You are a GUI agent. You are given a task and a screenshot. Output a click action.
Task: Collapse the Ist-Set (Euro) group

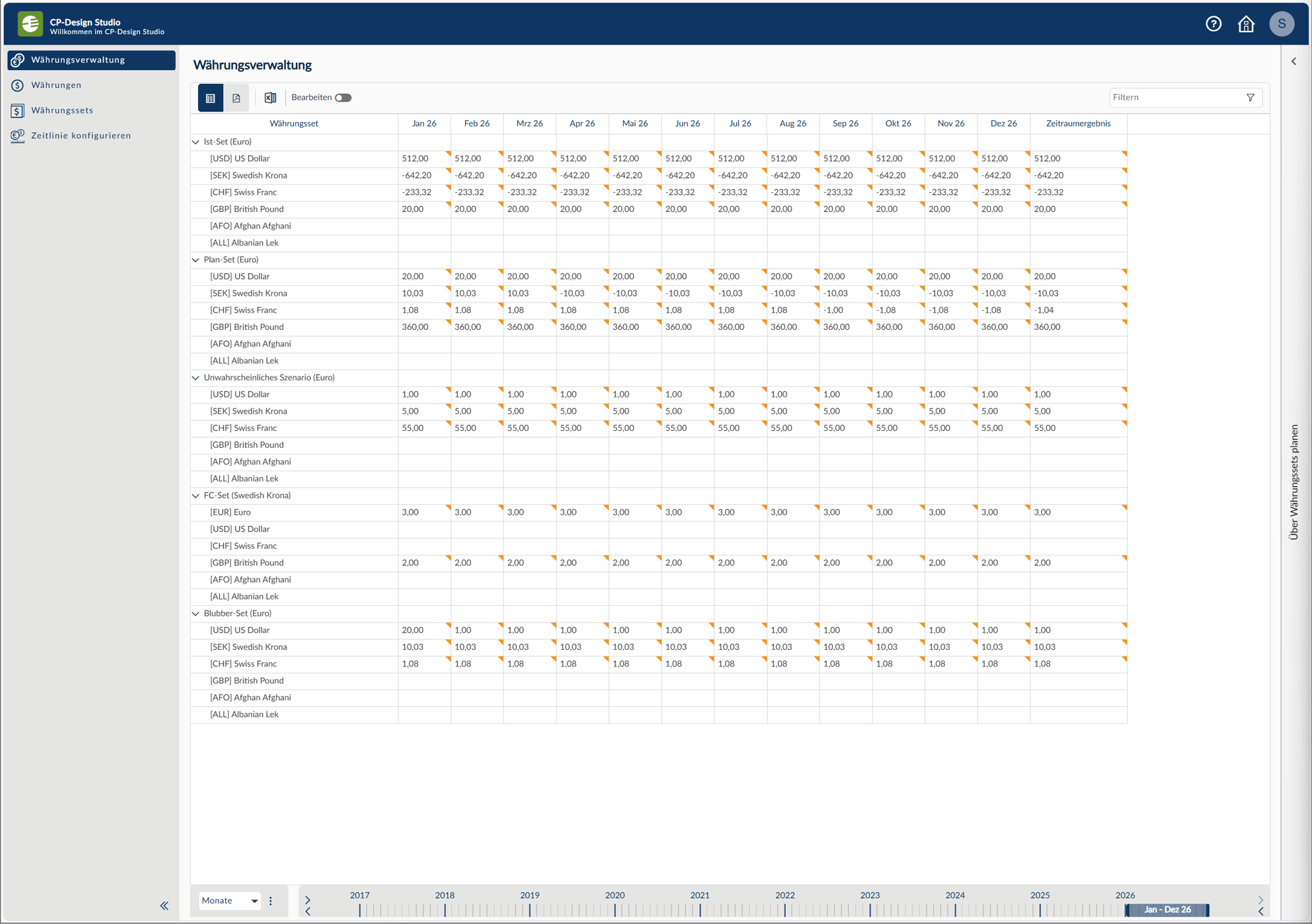tap(195, 142)
